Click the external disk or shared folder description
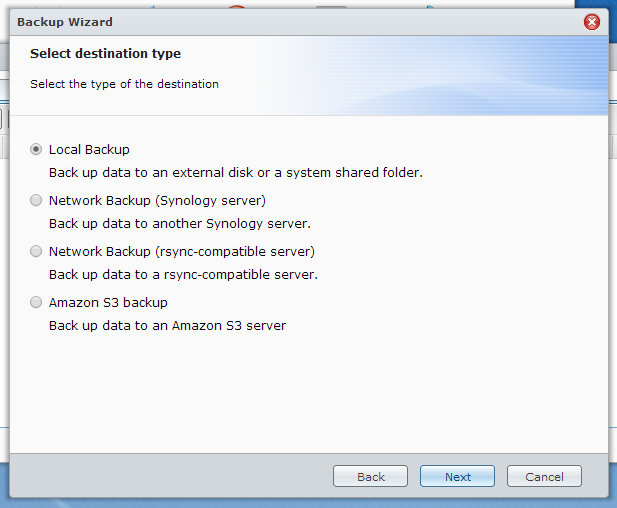Viewport: 617px width, 508px height. tap(236, 173)
